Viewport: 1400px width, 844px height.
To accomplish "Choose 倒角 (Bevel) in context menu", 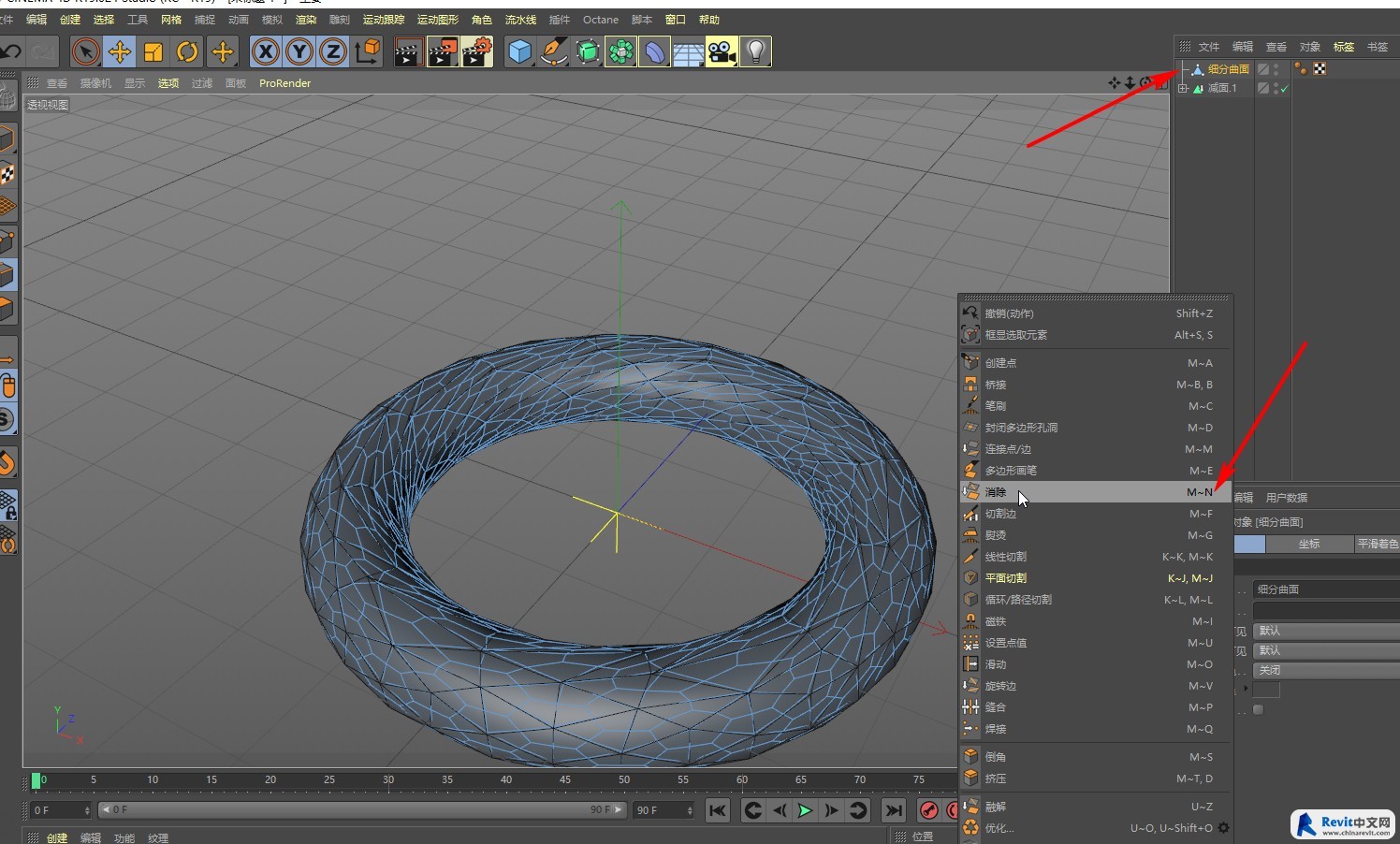I will coord(1095,757).
